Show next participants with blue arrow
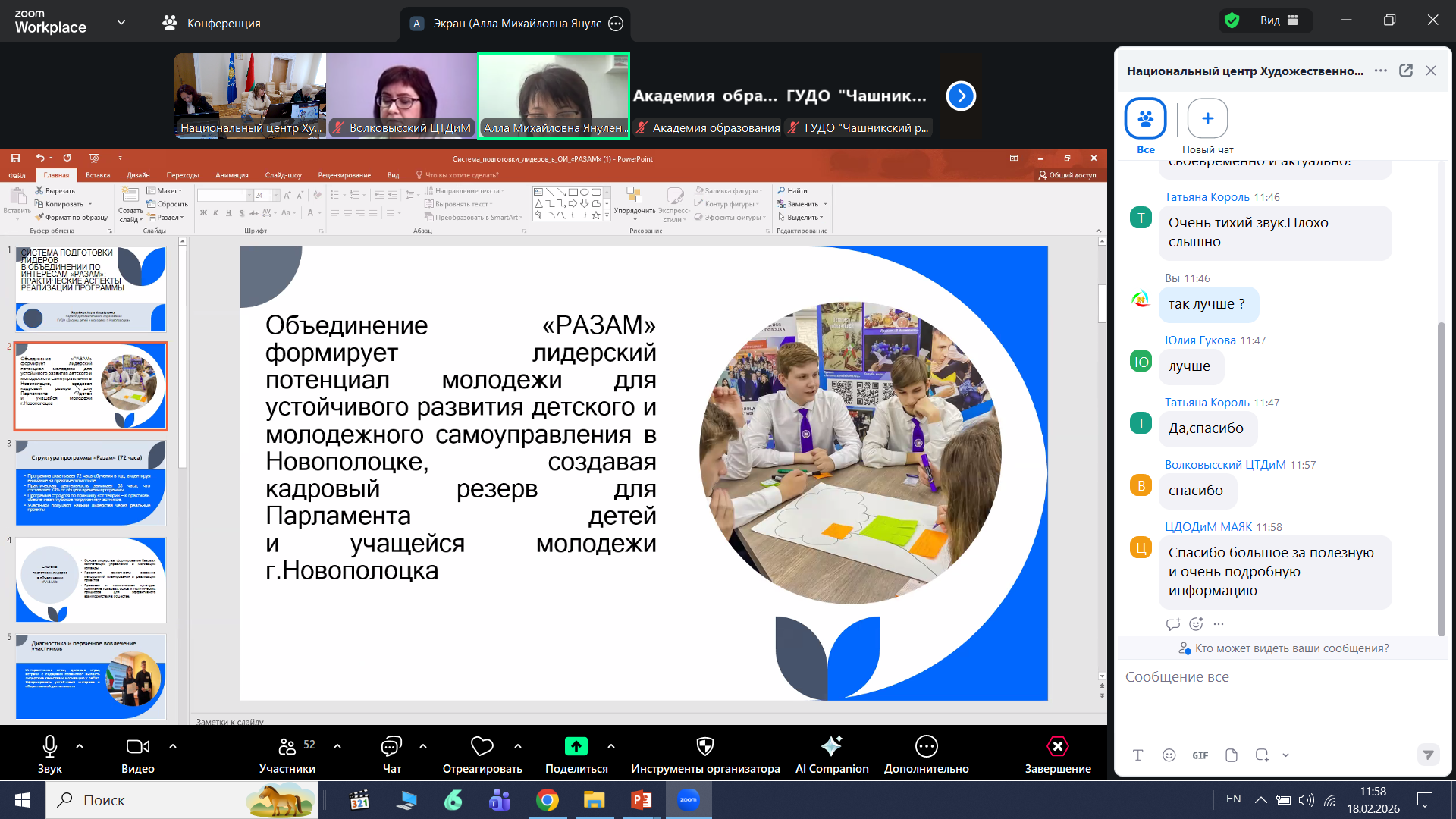1456x819 pixels. point(961,96)
